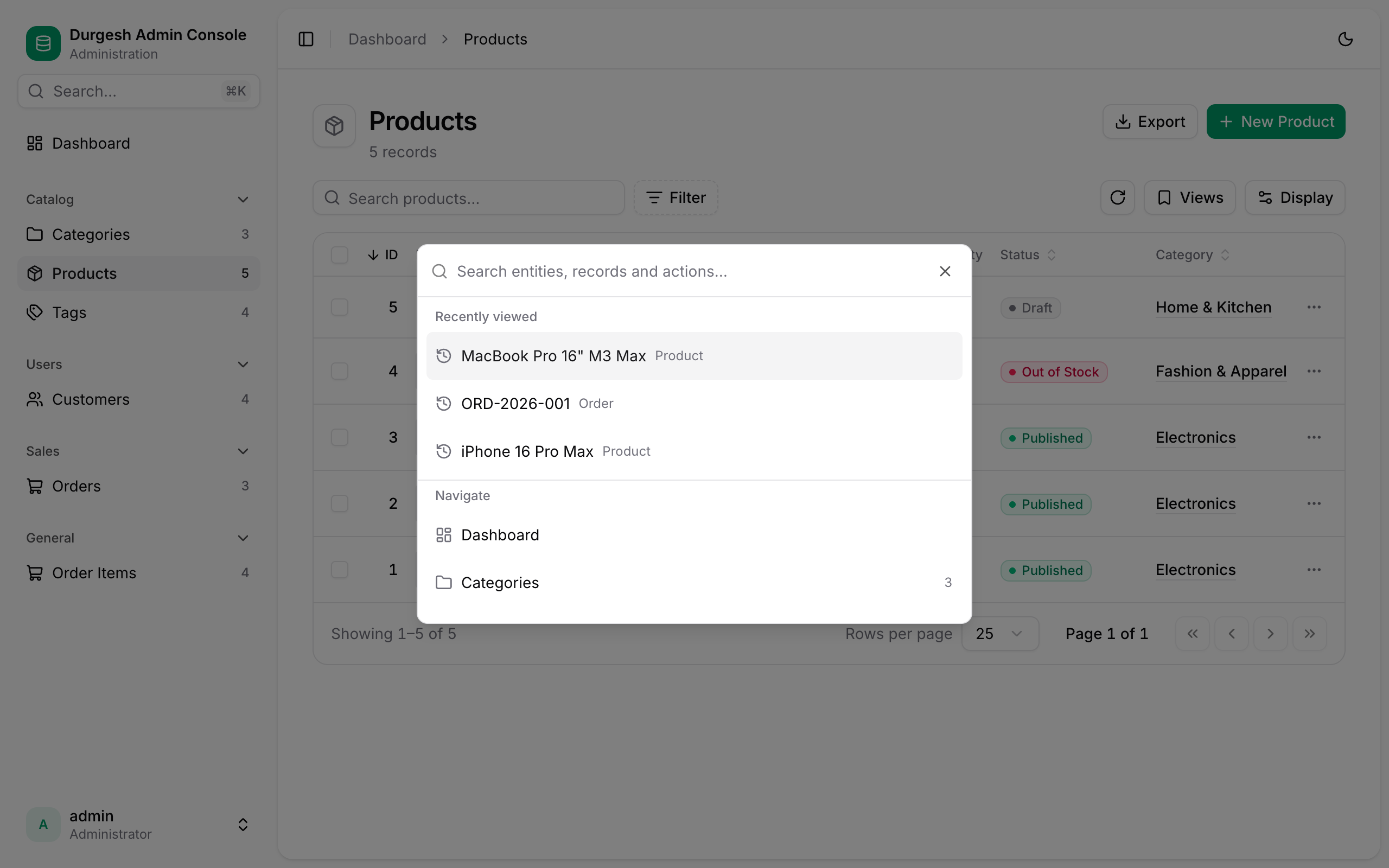
Task: Select Products in the sidebar
Action: click(138, 273)
